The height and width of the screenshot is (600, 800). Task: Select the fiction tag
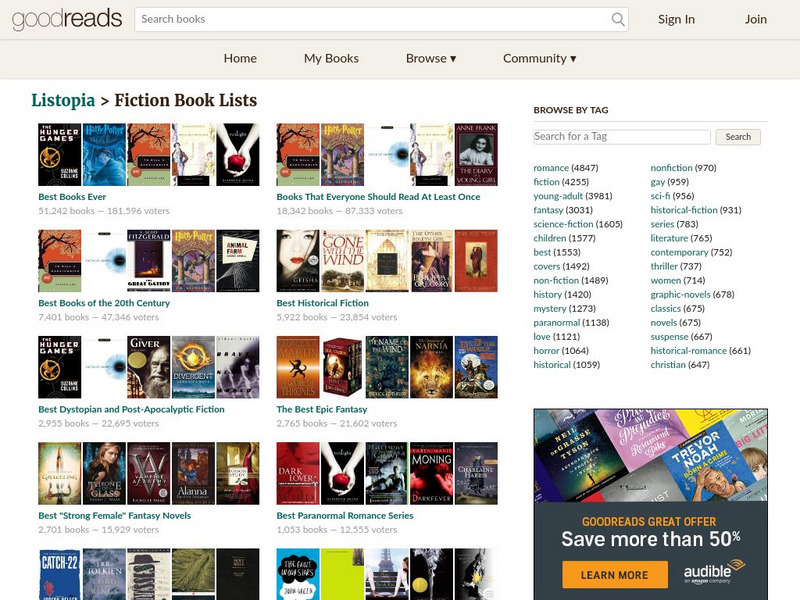pos(546,182)
